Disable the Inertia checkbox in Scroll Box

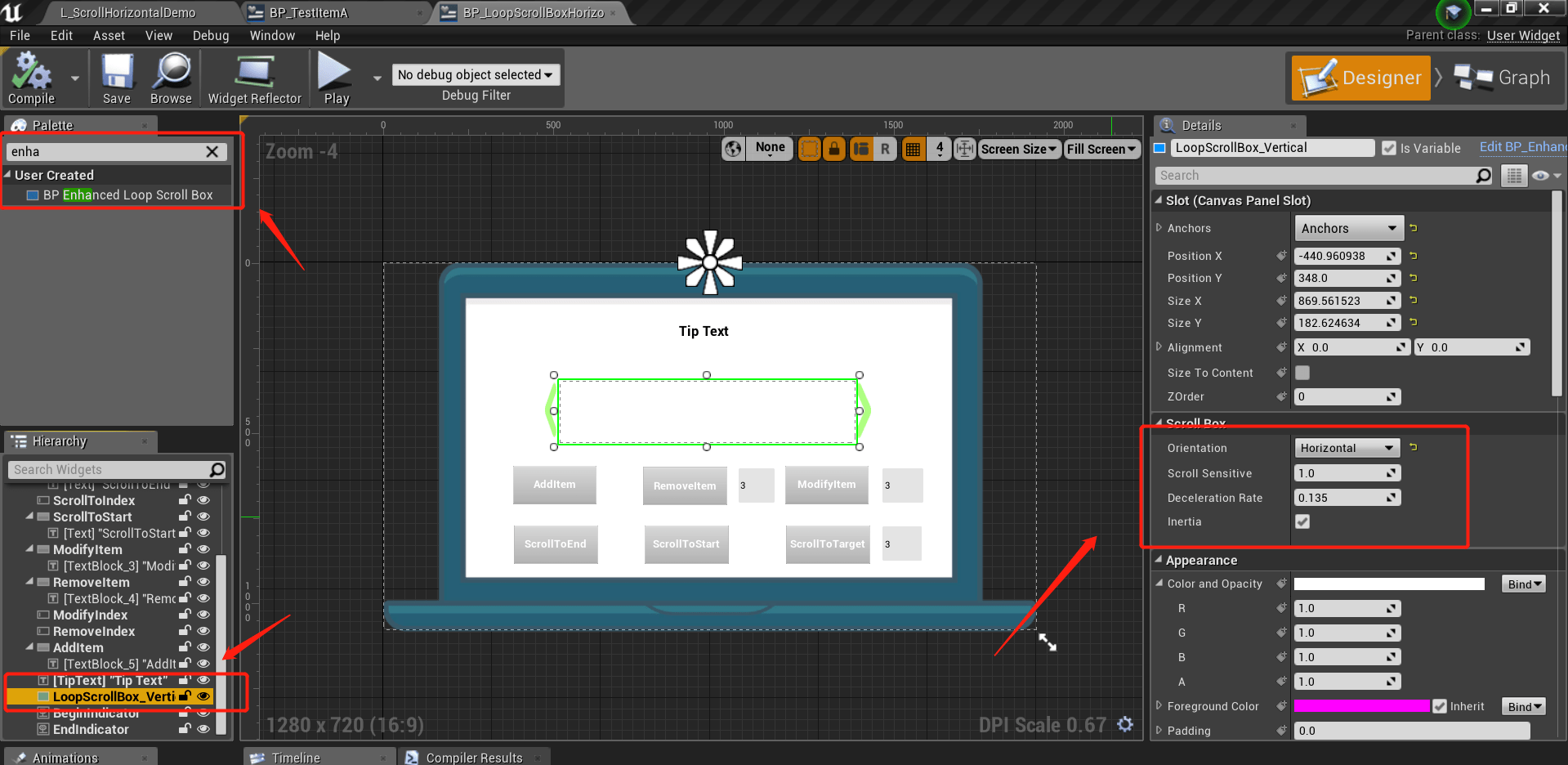click(x=1302, y=521)
